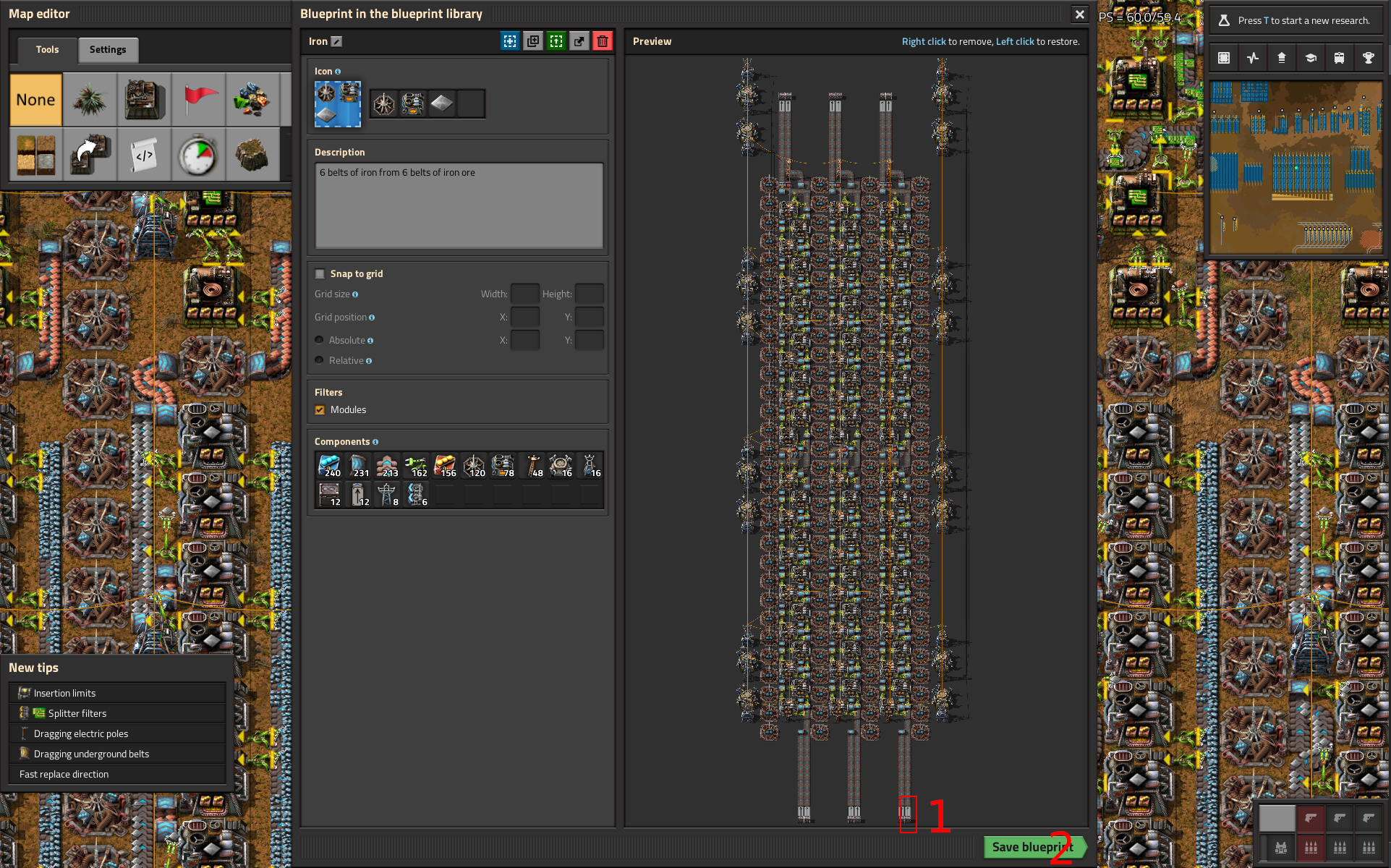1391x868 pixels.
Task: Click the Components info icon
Action: pos(375,442)
